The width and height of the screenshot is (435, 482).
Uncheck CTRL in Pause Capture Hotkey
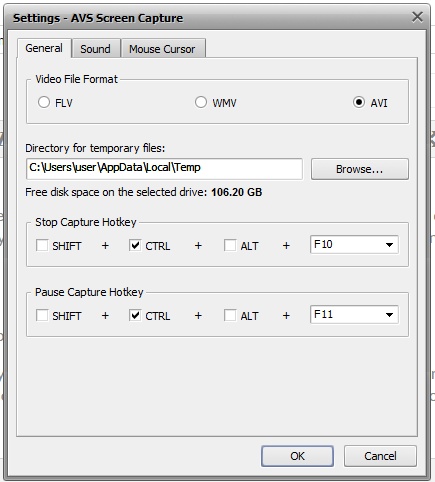click(x=135, y=315)
